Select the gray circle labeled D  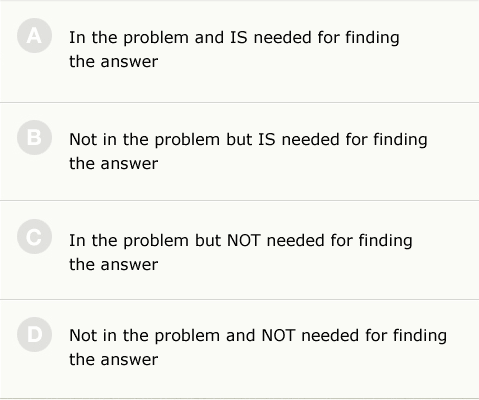coord(34,334)
